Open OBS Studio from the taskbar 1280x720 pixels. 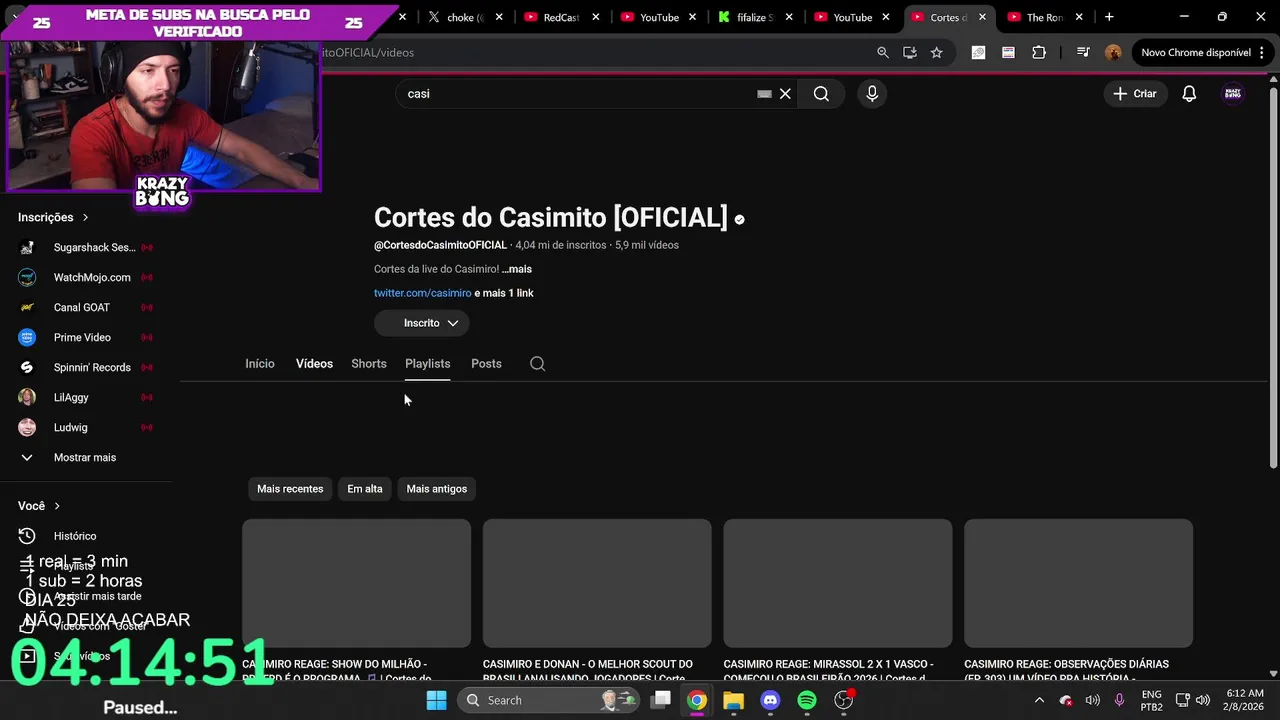pyautogui.click(x=844, y=700)
